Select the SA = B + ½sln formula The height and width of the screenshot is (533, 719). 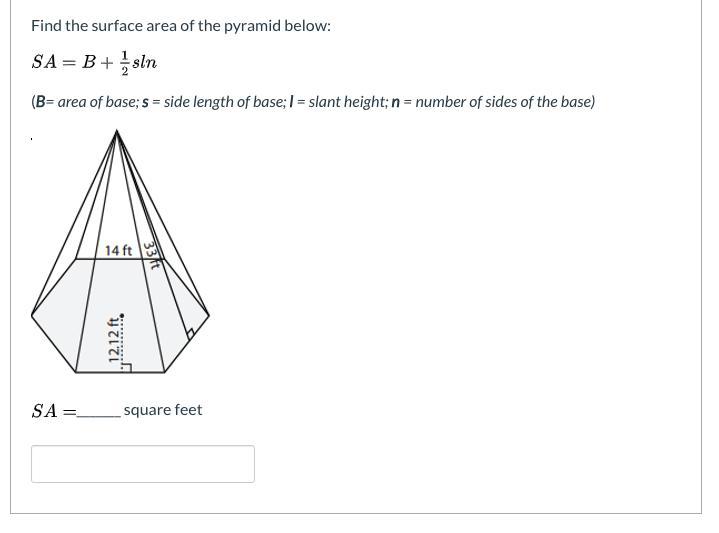click(x=94, y=62)
